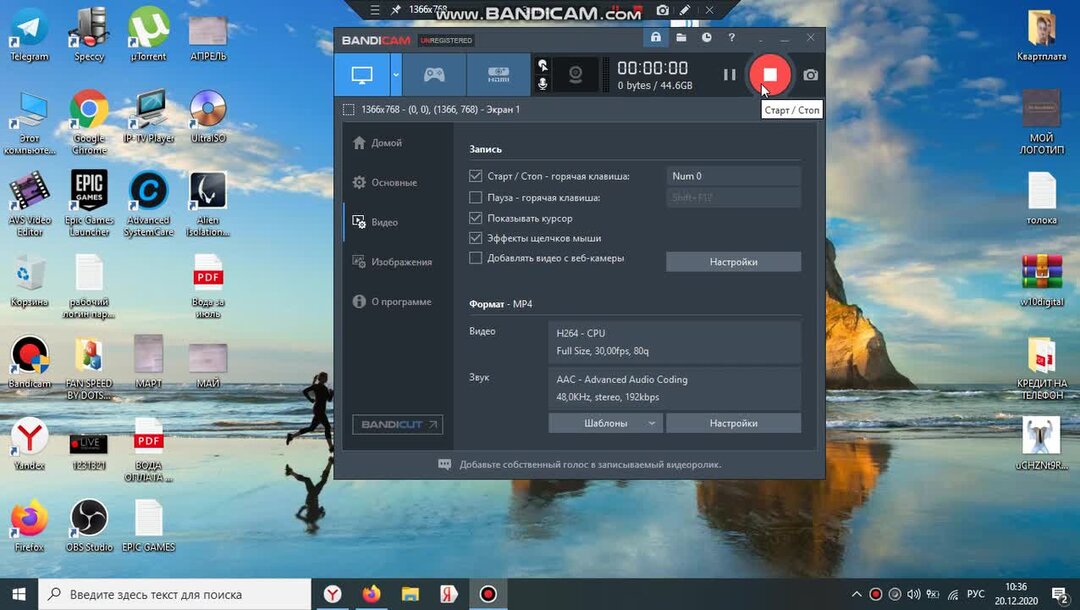Open File Explorer from taskbar
1080x610 pixels.
(411, 594)
